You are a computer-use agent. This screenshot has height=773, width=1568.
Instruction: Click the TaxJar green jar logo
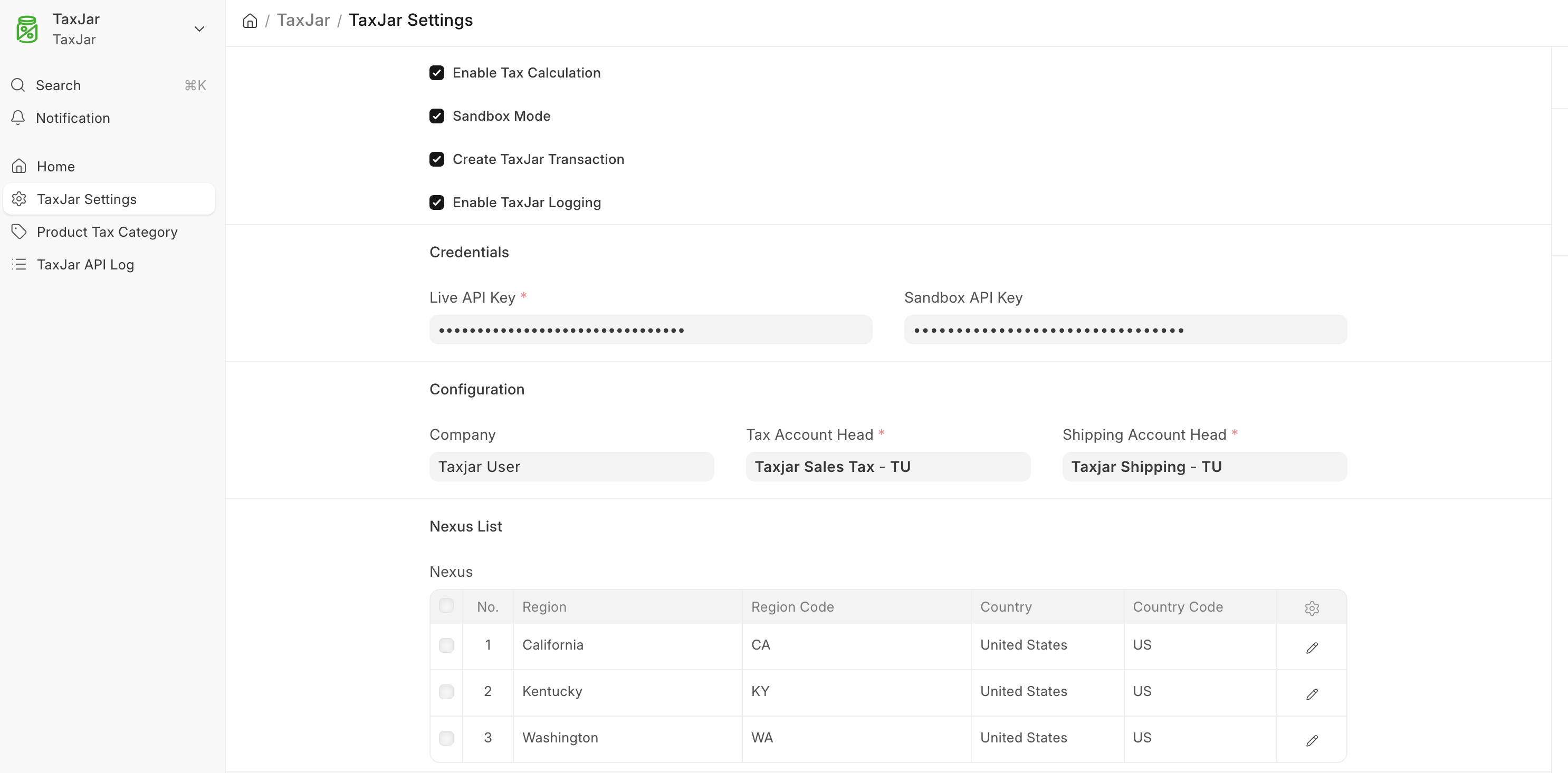point(27,29)
